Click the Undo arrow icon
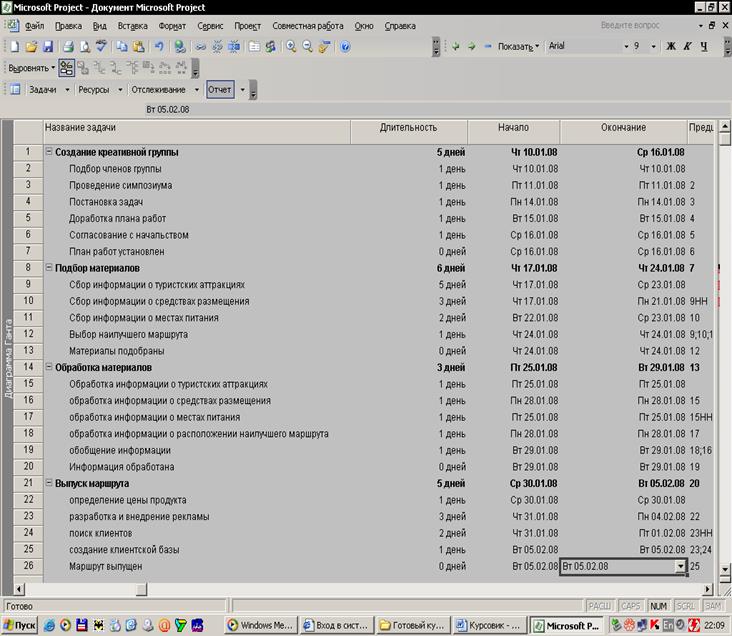 (x=159, y=46)
